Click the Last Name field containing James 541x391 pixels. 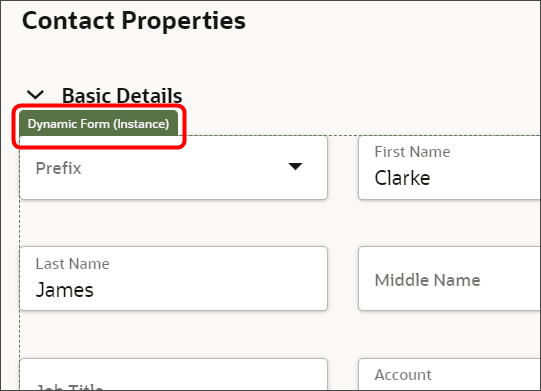pyautogui.click(x=174, y=278)
